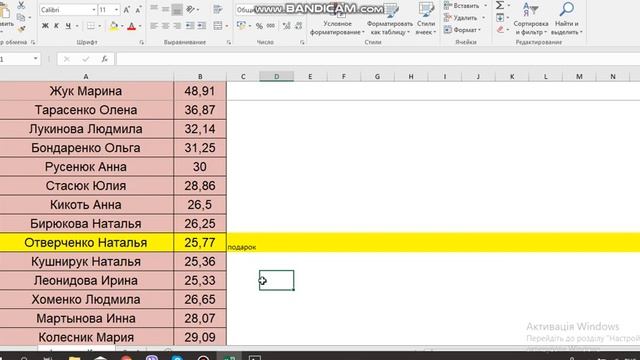640x360 pixels.
Task: Expand fill color dropdown arrow
Action: click(122, 26)
